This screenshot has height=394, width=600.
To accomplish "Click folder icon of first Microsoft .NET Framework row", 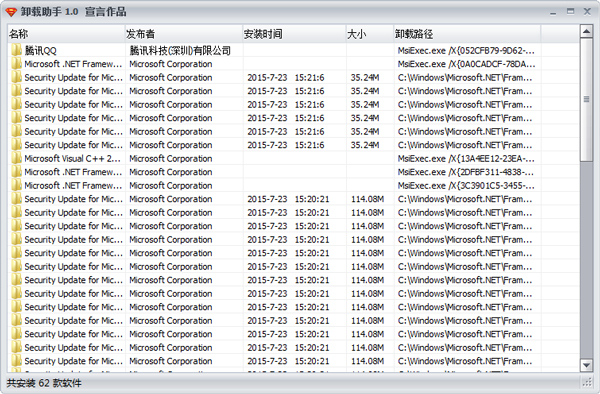I will (x=16, y=64).
